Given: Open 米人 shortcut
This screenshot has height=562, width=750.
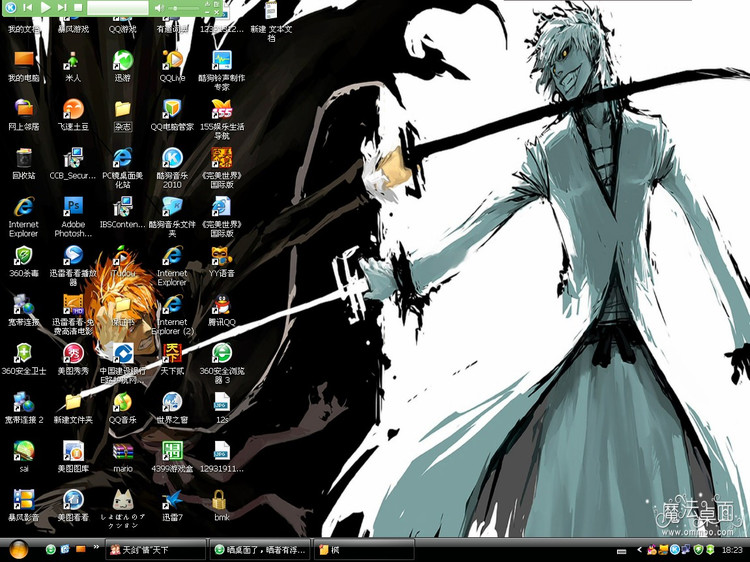Looking at the screenshot, I should click(73, 66).
